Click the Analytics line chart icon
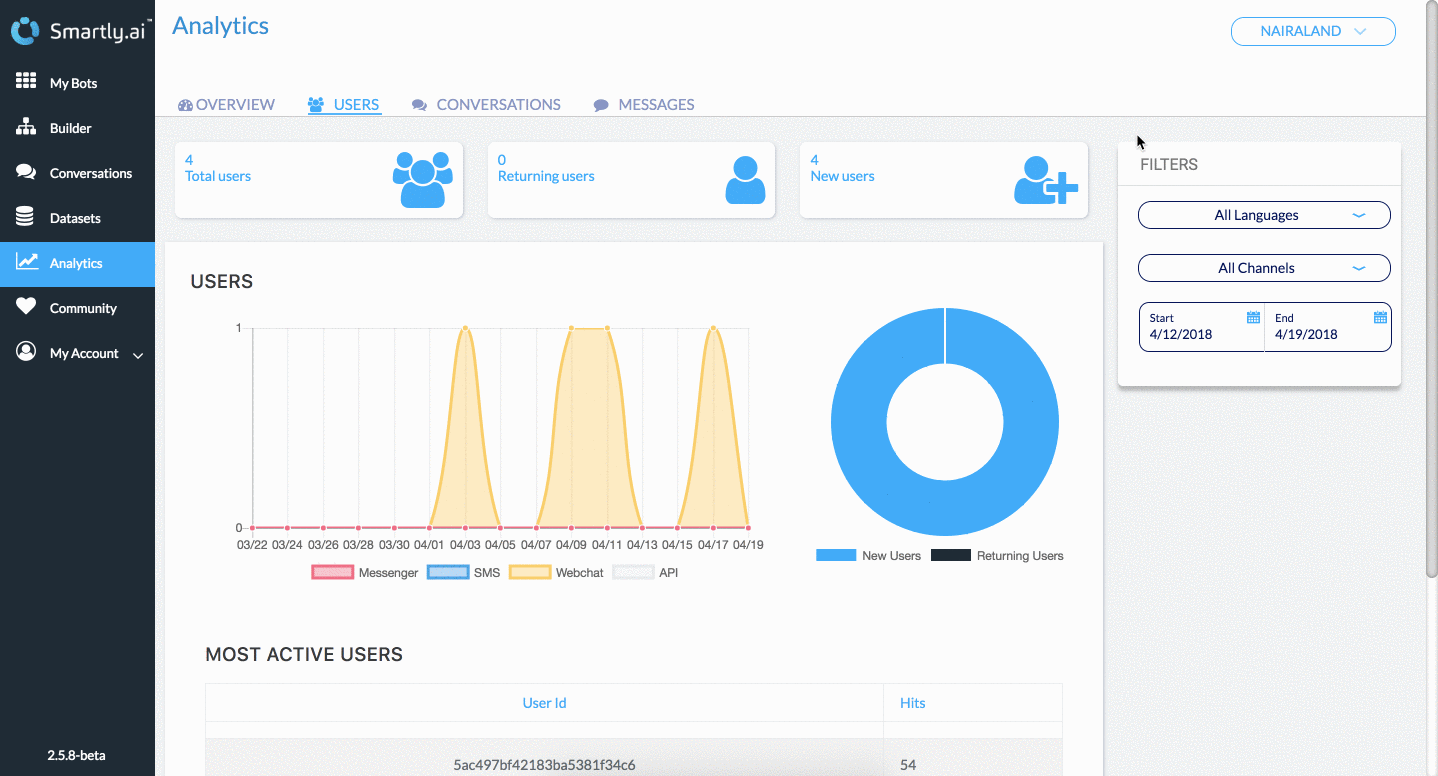Screen dimensions: 1438x776 click(27, 262)
